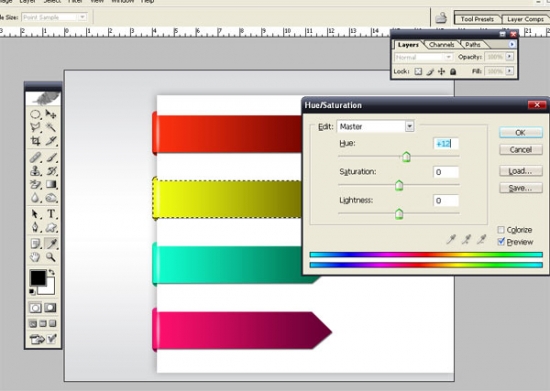
Task: Open the Layers panel flyout menu arrow
Action: [512, 44]
